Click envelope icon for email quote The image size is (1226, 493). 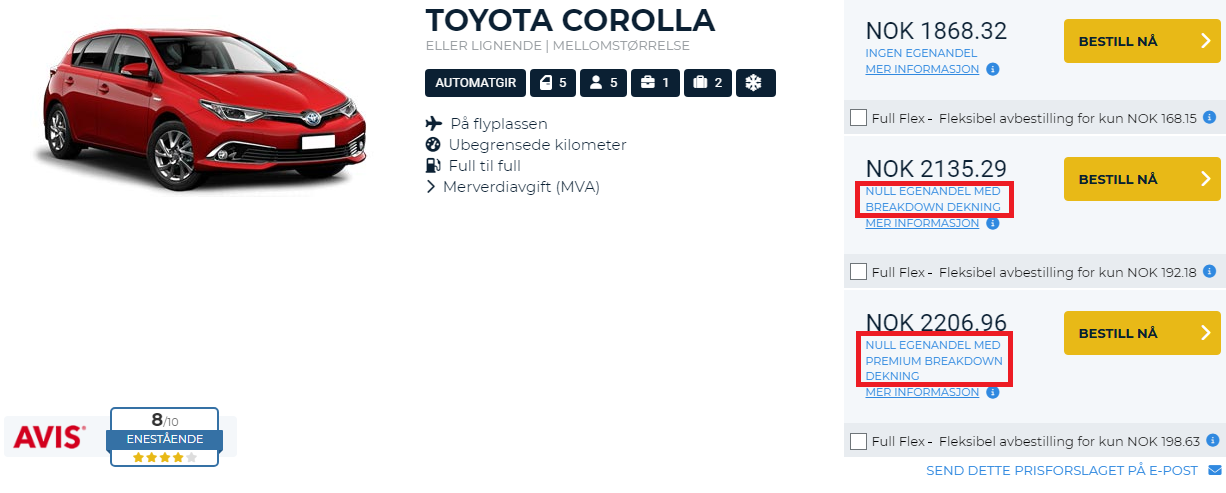(1215, 471)
